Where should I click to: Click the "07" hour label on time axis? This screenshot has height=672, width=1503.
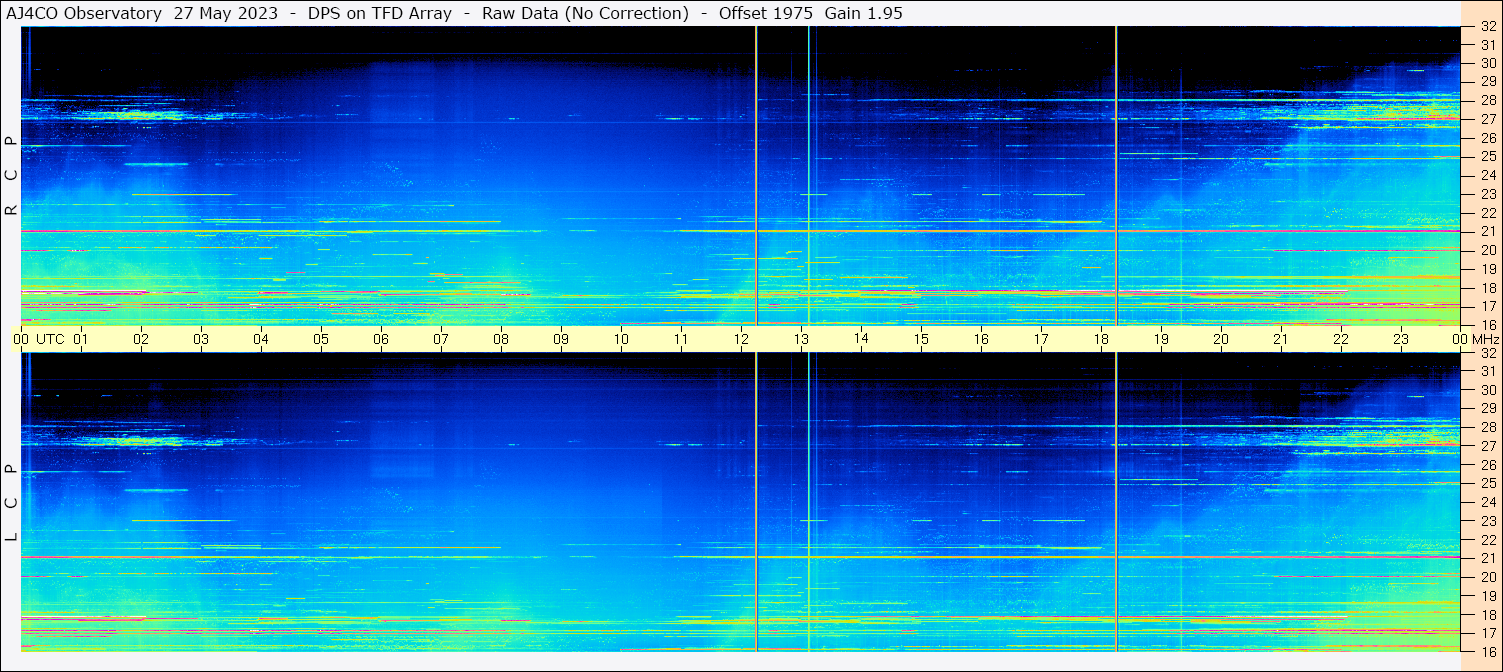441,339
